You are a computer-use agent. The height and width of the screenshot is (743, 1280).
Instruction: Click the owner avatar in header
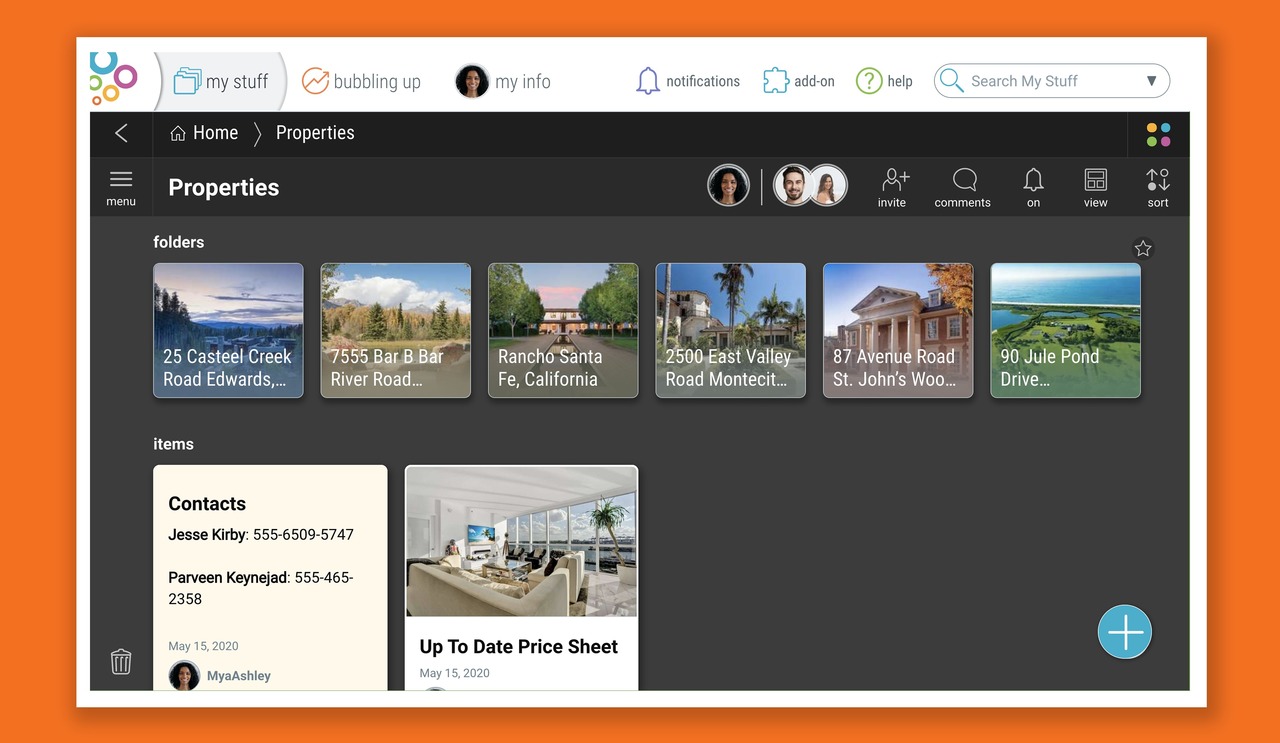728,186
